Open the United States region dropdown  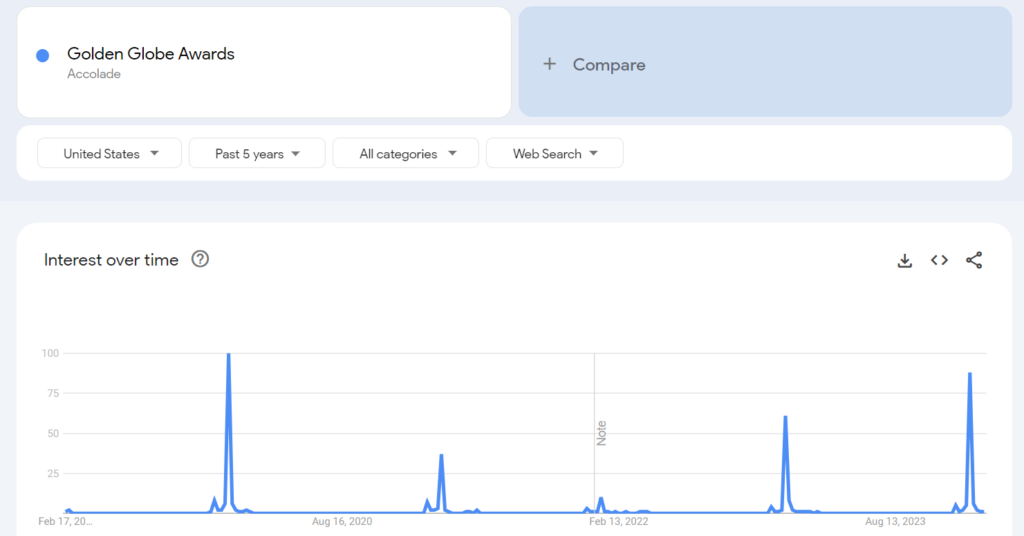coord(109,153)
